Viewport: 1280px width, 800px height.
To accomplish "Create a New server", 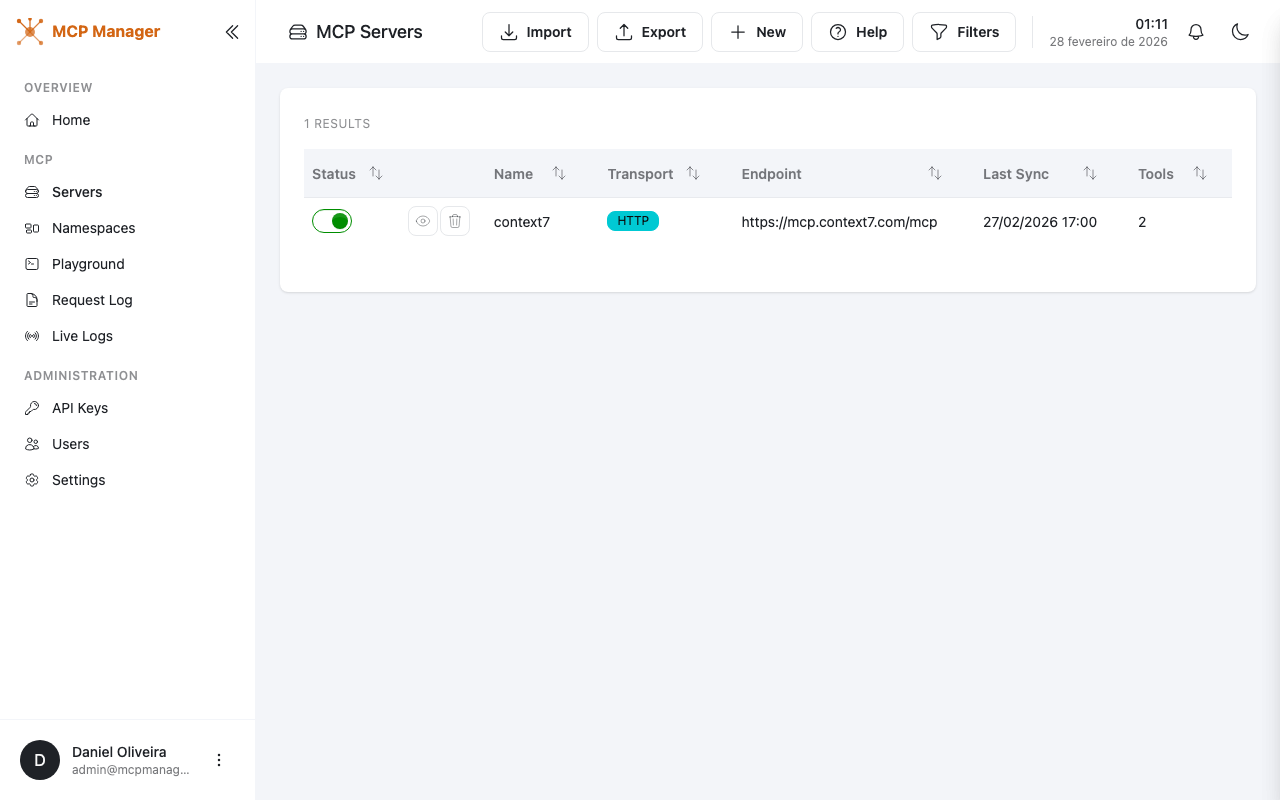I will pos(757,32).
